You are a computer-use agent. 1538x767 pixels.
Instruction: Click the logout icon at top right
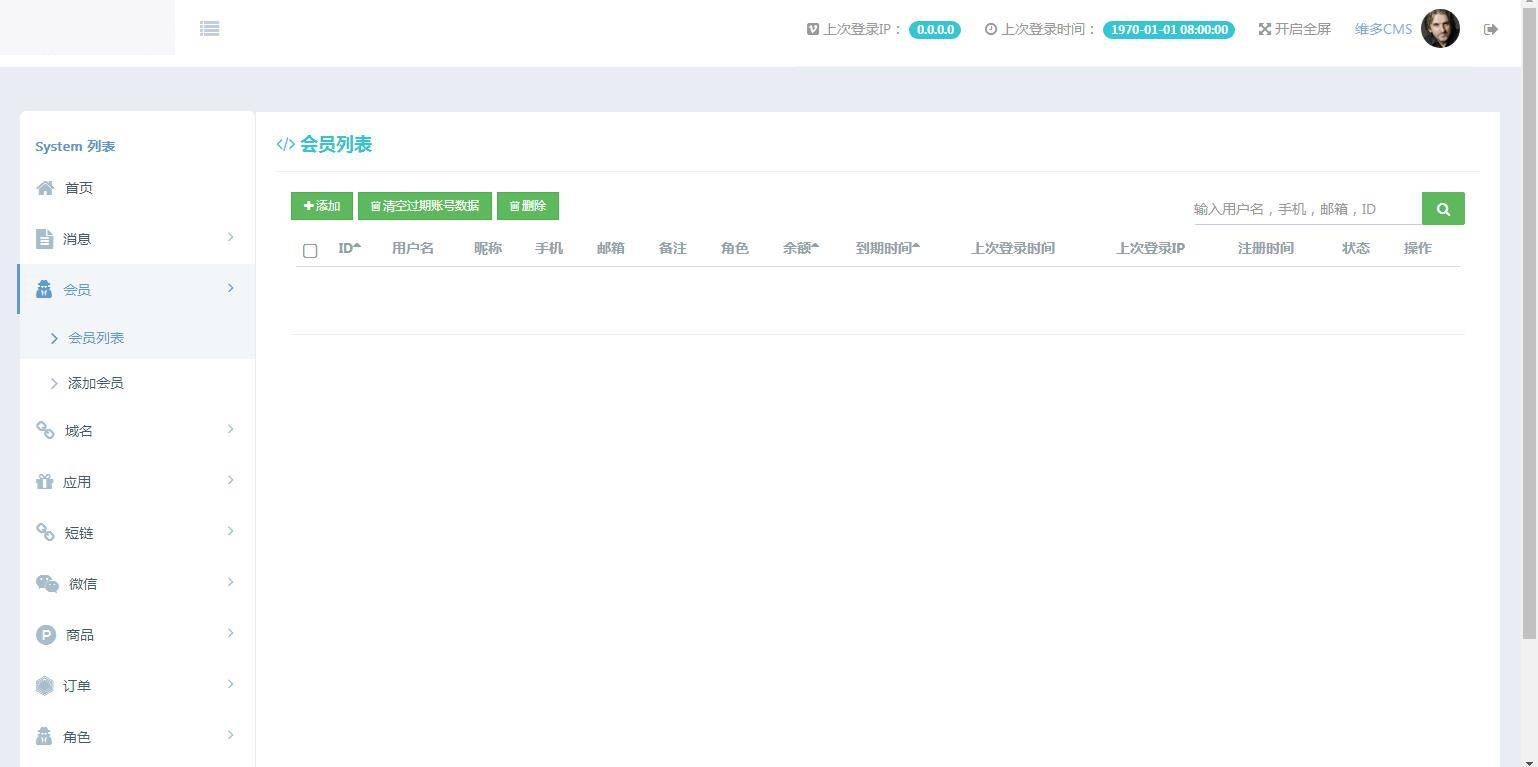[1491, 29]
